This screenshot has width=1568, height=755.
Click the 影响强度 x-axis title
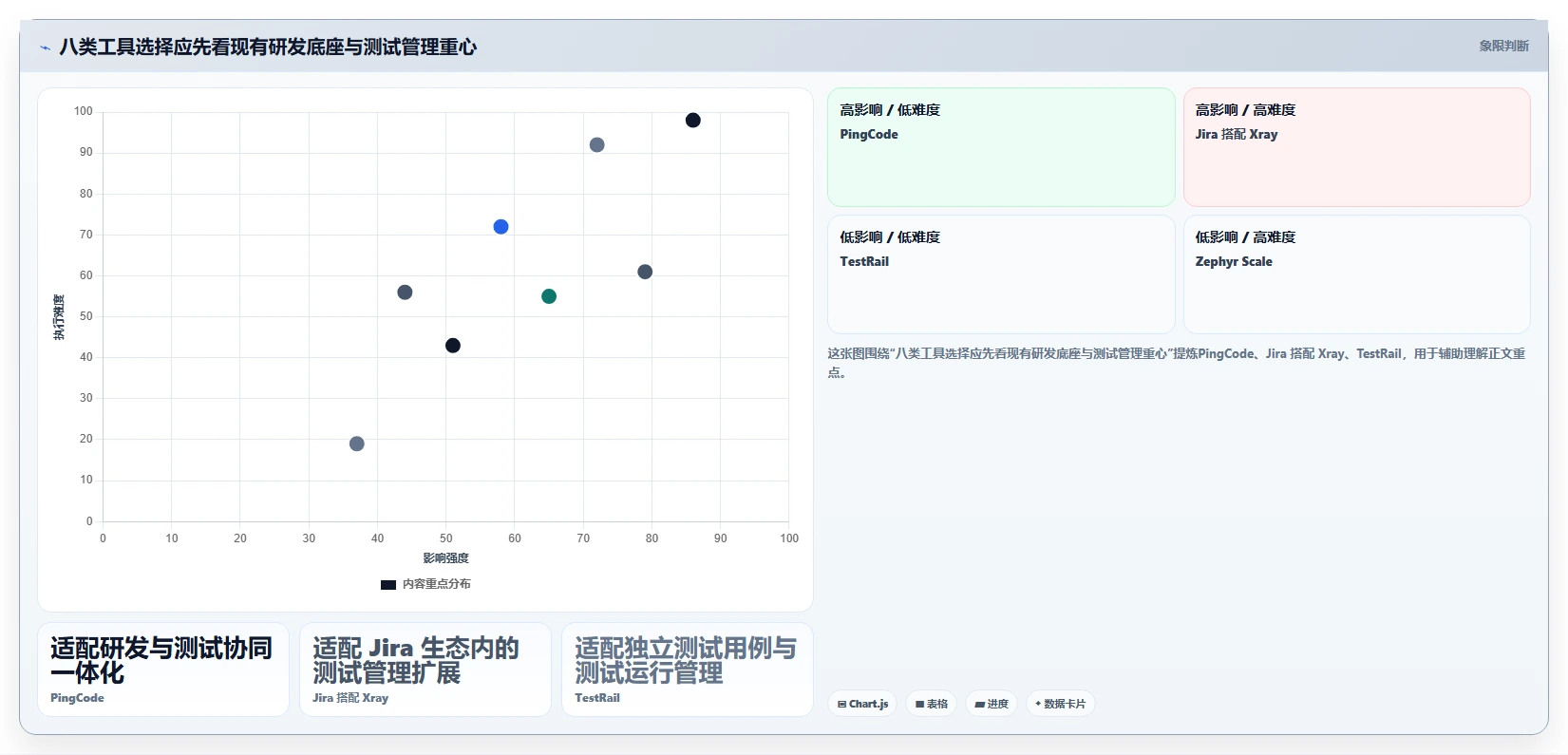[446, 558]
